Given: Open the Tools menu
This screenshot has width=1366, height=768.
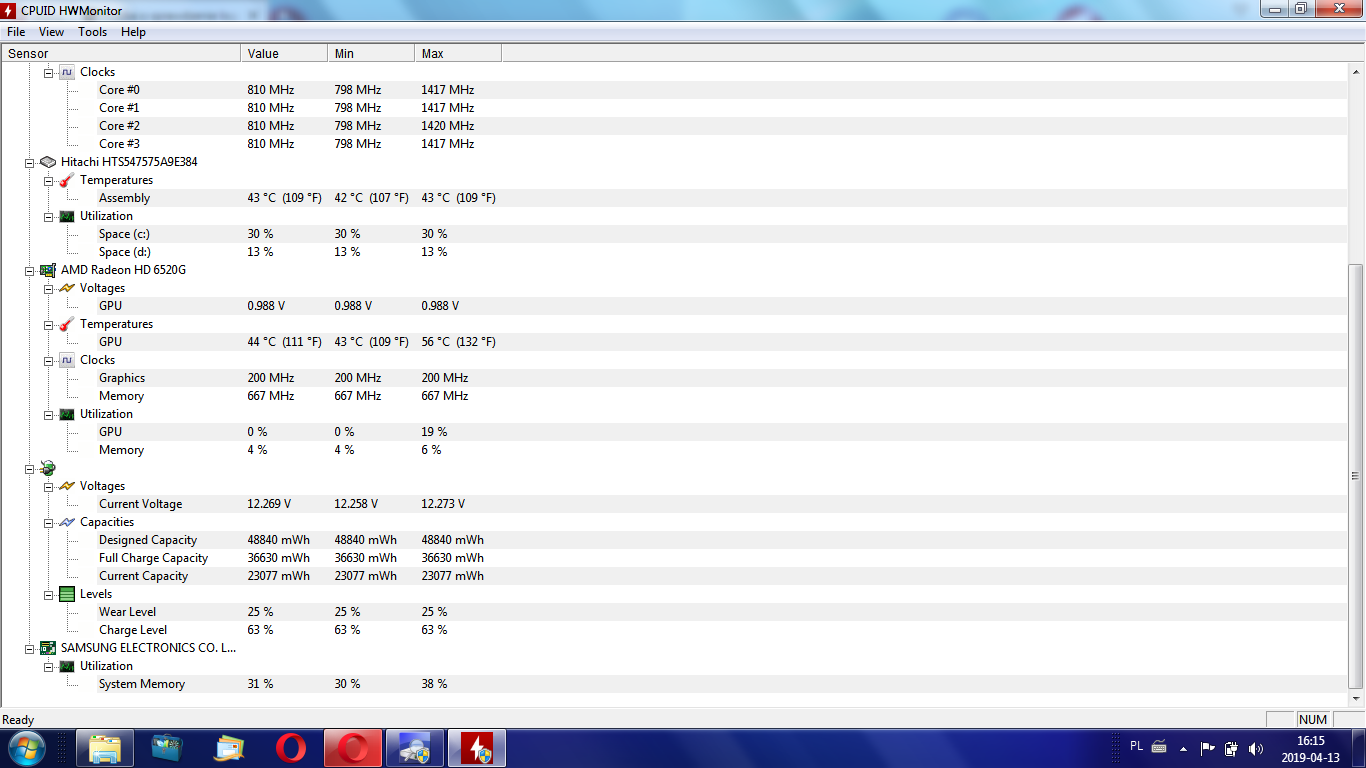Looking at the screenshot, I should (x=92, y=32).
